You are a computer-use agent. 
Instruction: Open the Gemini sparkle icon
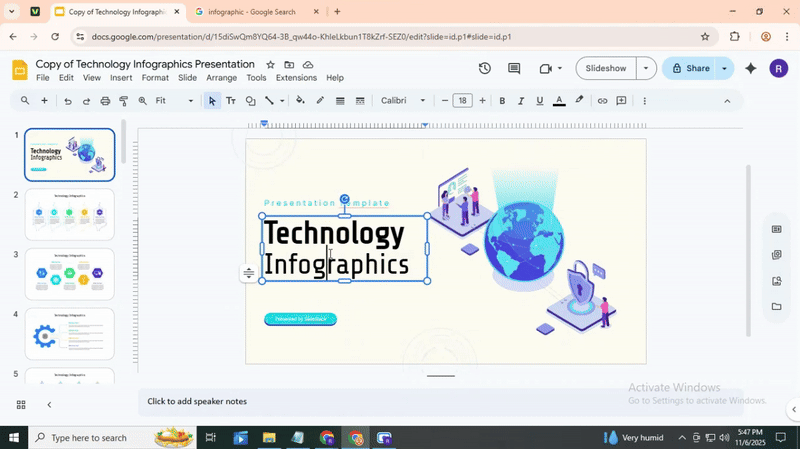tap(751, 69)
